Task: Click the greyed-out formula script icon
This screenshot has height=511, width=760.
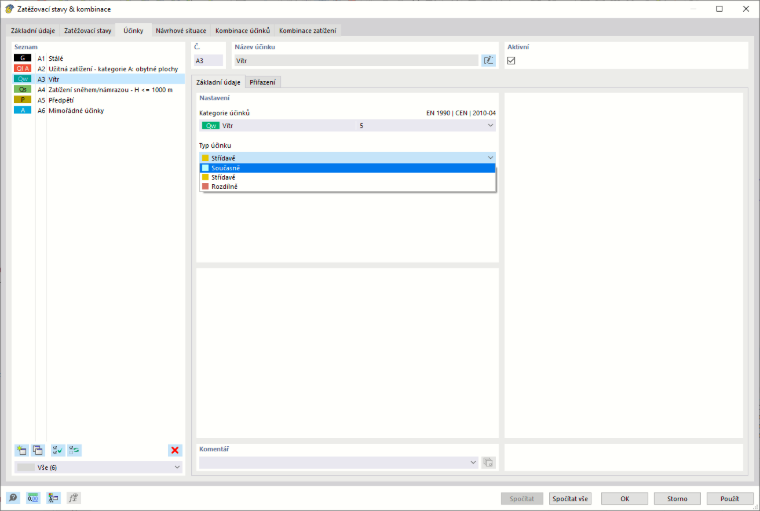Action: point(73,498)
